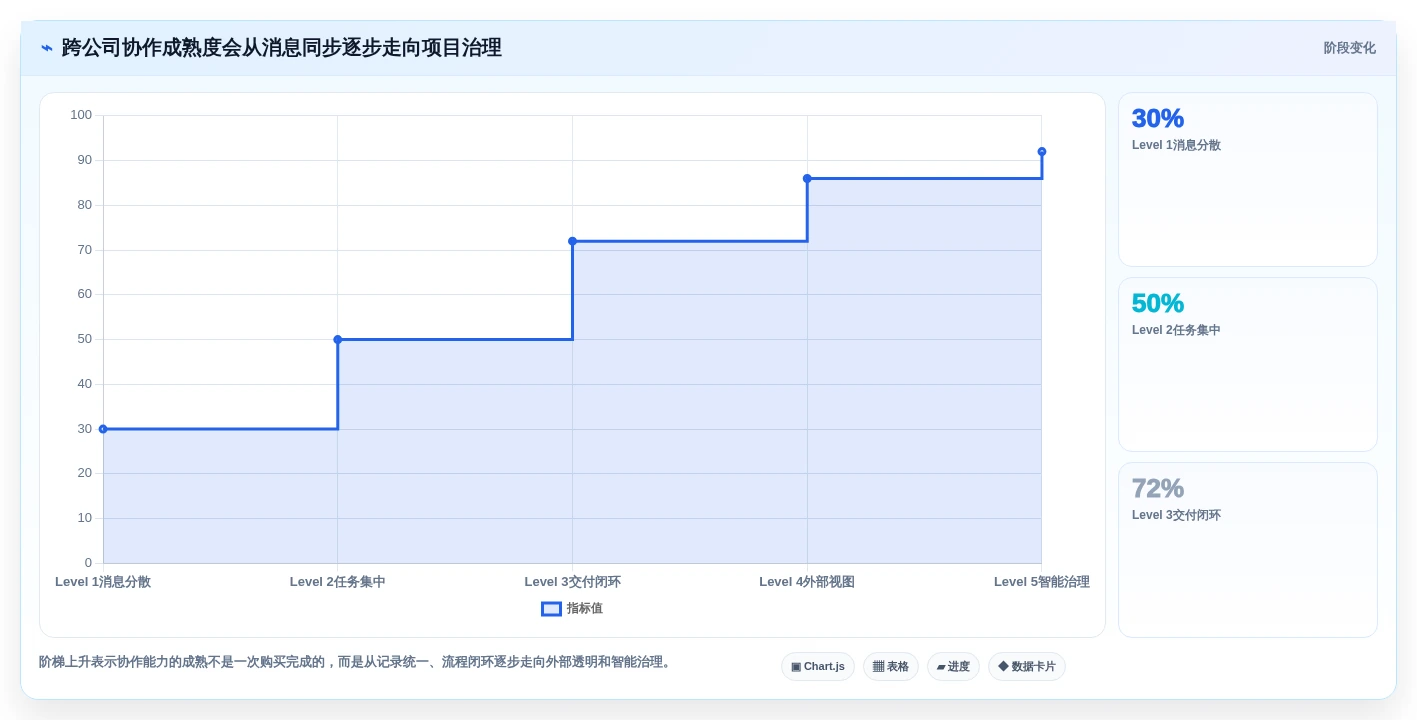Click the data point at value 50
The height and width of the screenshot is (720, 1417).
(338, 340)
